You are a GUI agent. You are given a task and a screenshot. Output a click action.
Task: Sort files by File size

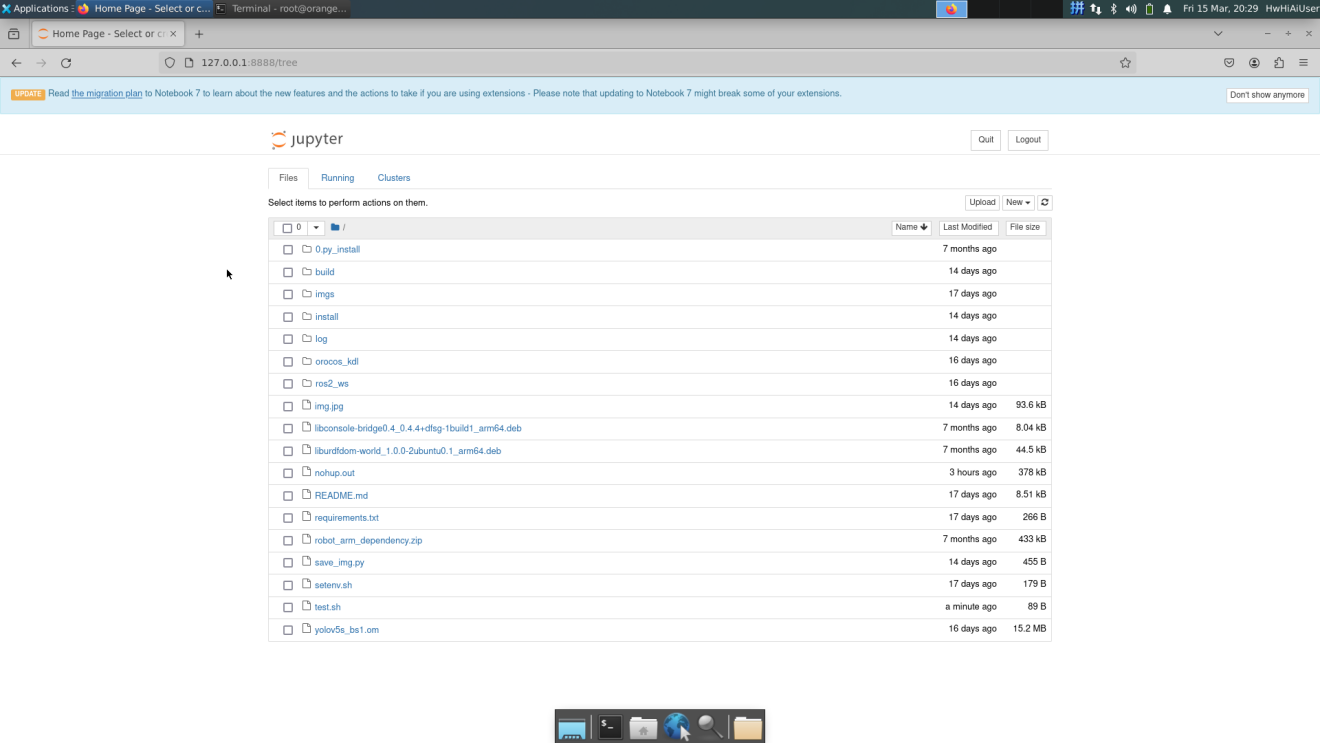[x=1025, y=228]
